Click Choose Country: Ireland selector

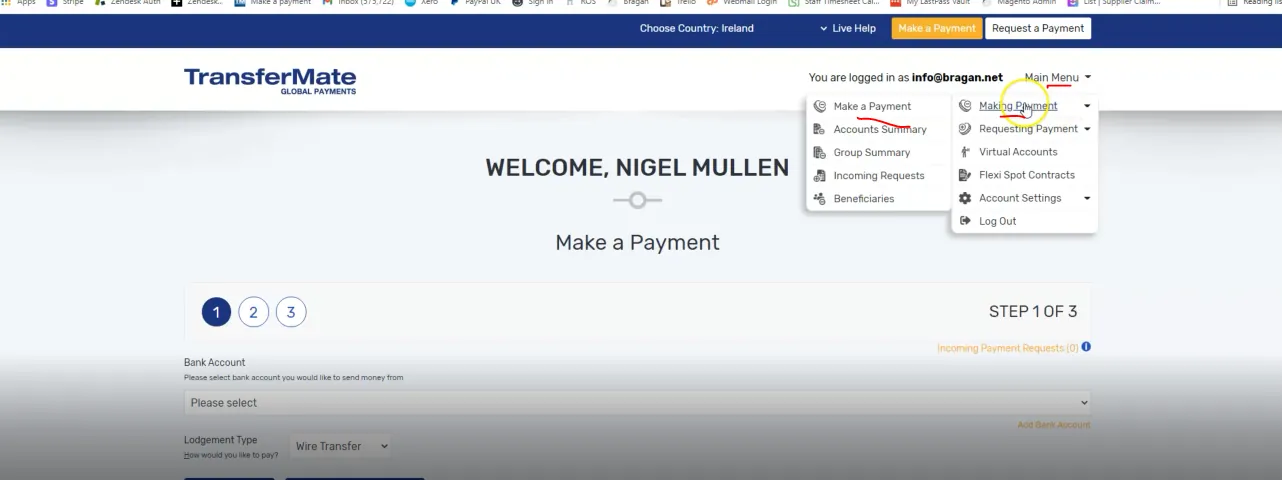point(697,28)
